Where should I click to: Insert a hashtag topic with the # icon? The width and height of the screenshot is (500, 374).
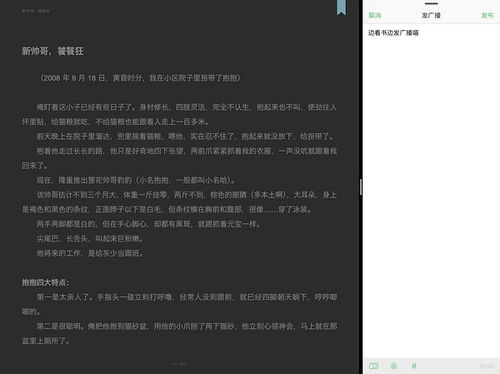[x=414, y=366]
